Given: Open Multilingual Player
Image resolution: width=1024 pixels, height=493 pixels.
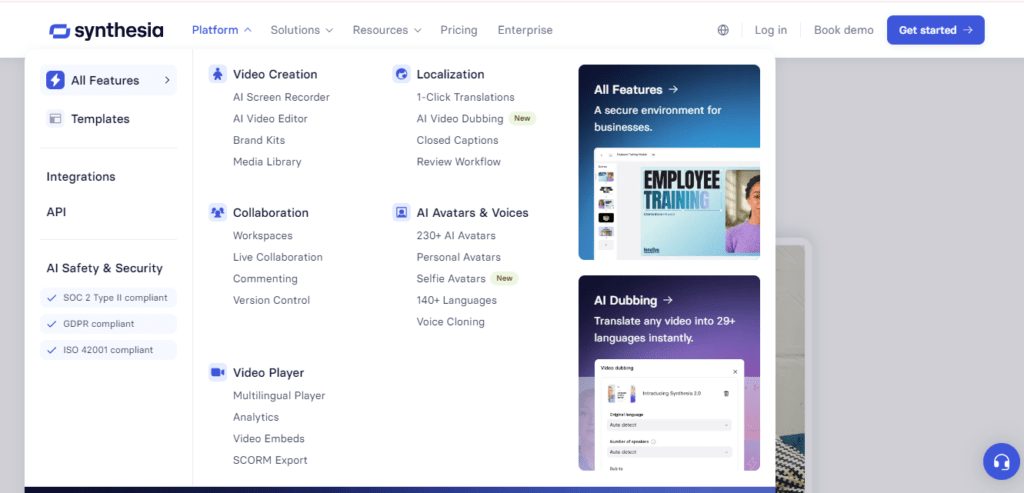Looking at the screenshot, I should pos(279,396).
